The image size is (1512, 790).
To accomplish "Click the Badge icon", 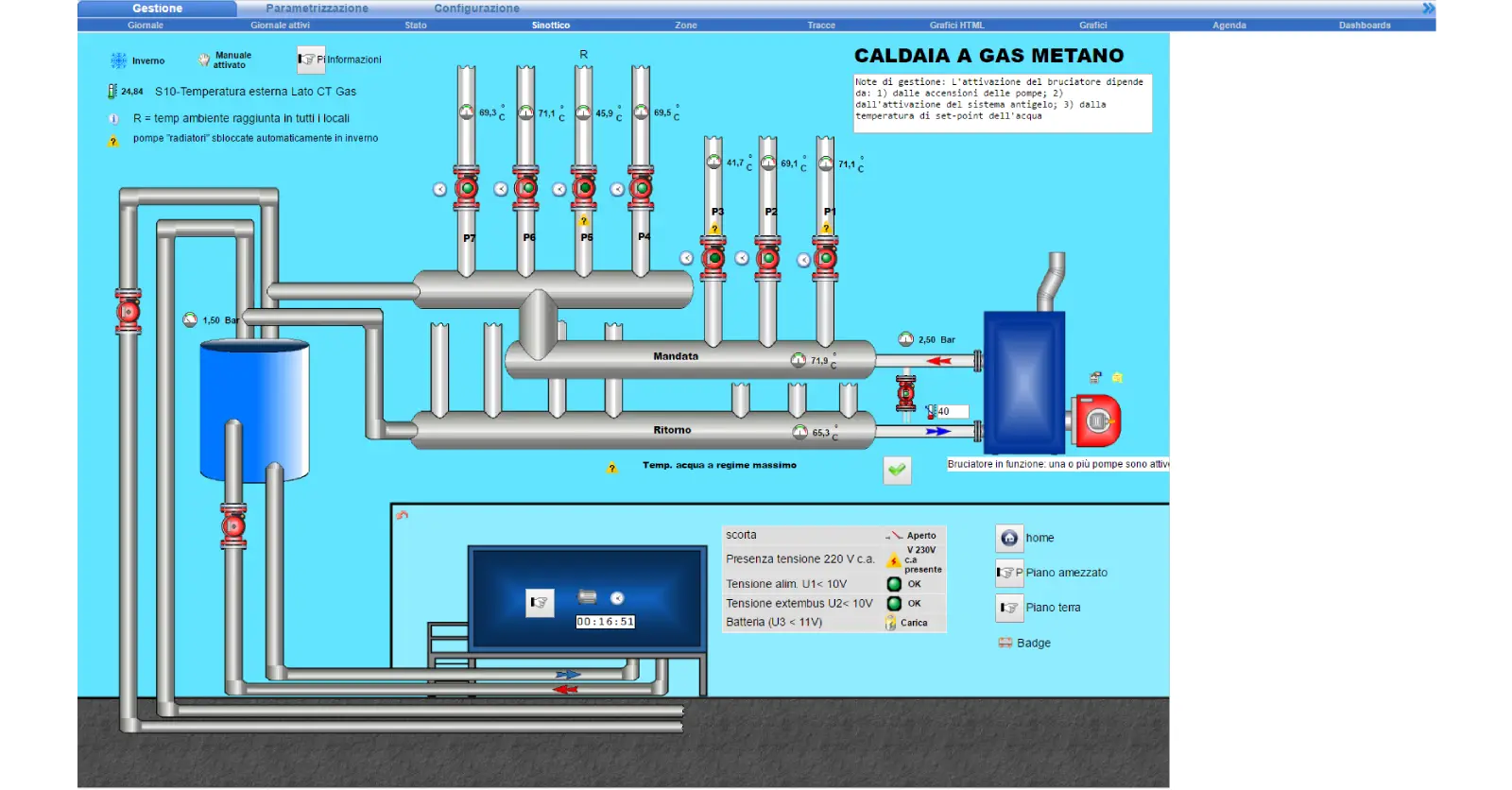I will click(1005, 643).
